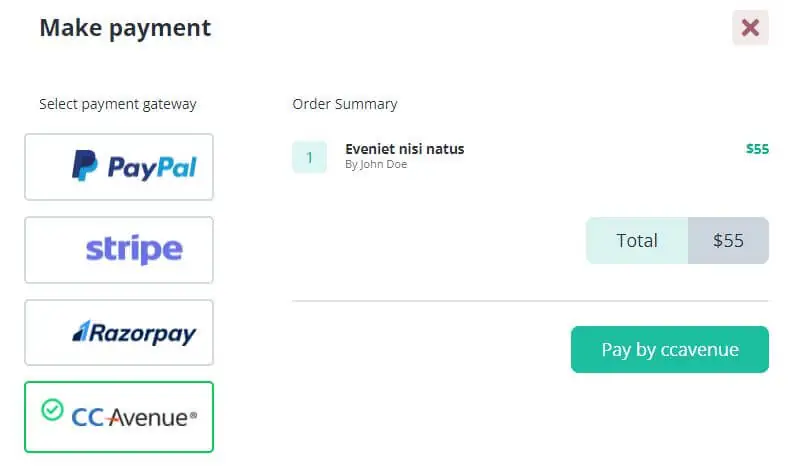Click the Total label cell
The width and height of the screenshot is (795, 475).
[x=637, y=240]
